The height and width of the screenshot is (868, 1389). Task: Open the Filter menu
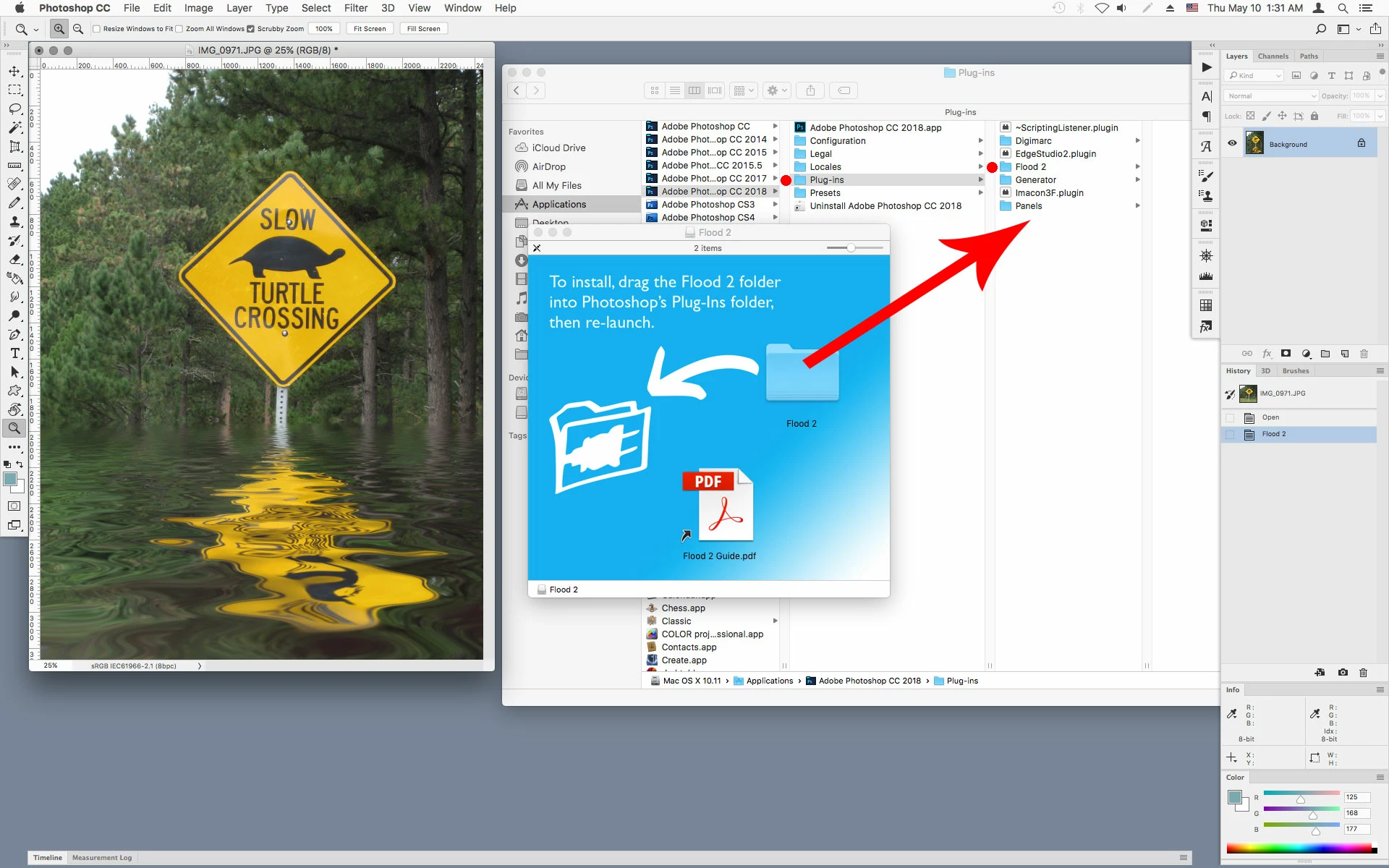tap(355, 8)
